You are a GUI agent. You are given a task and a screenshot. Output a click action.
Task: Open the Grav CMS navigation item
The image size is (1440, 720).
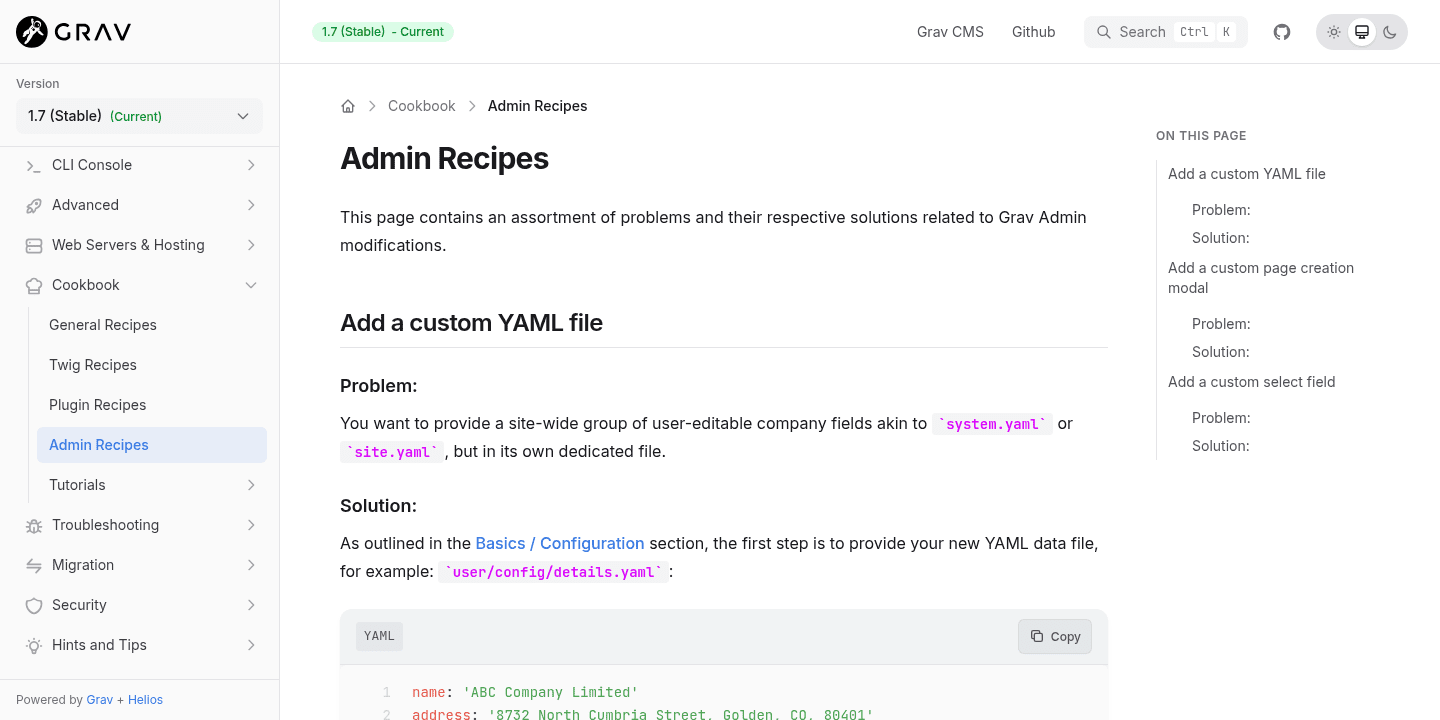[x=949, y=31]
